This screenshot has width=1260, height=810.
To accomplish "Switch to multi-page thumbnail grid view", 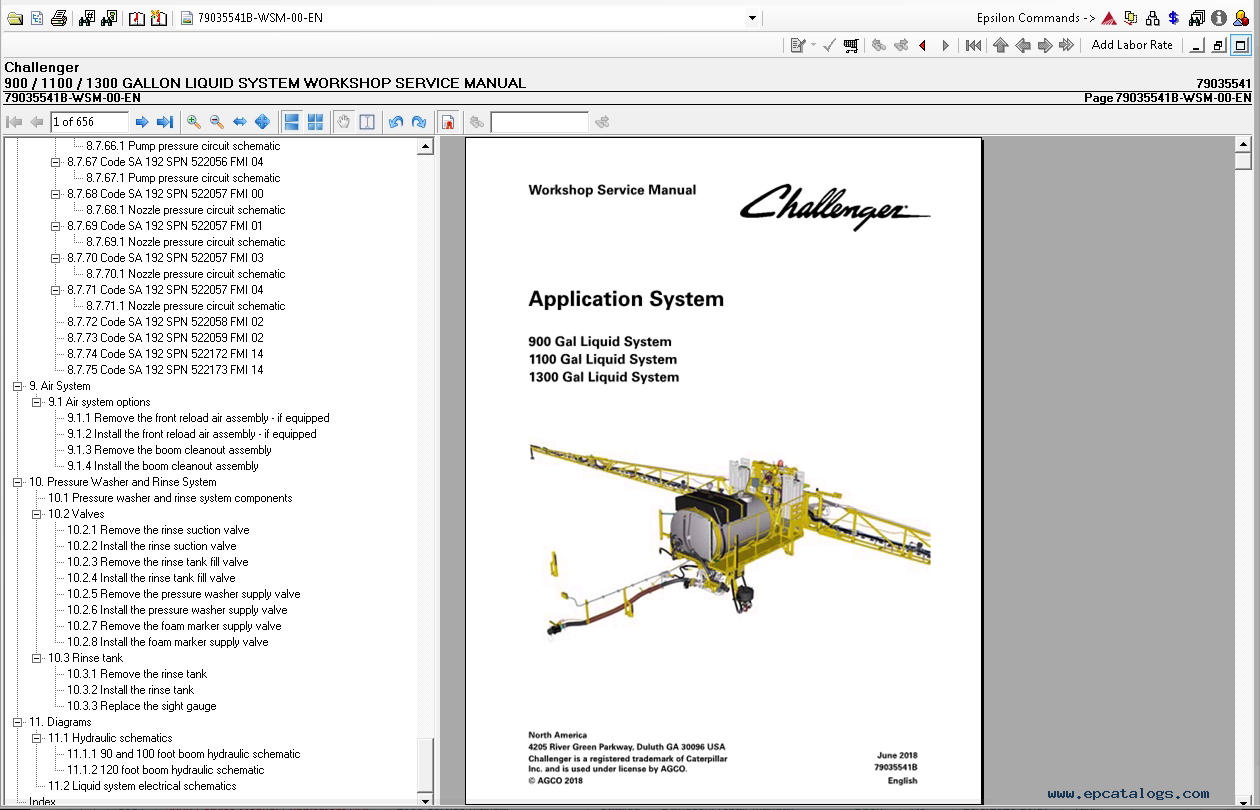I will click(316, 122).
